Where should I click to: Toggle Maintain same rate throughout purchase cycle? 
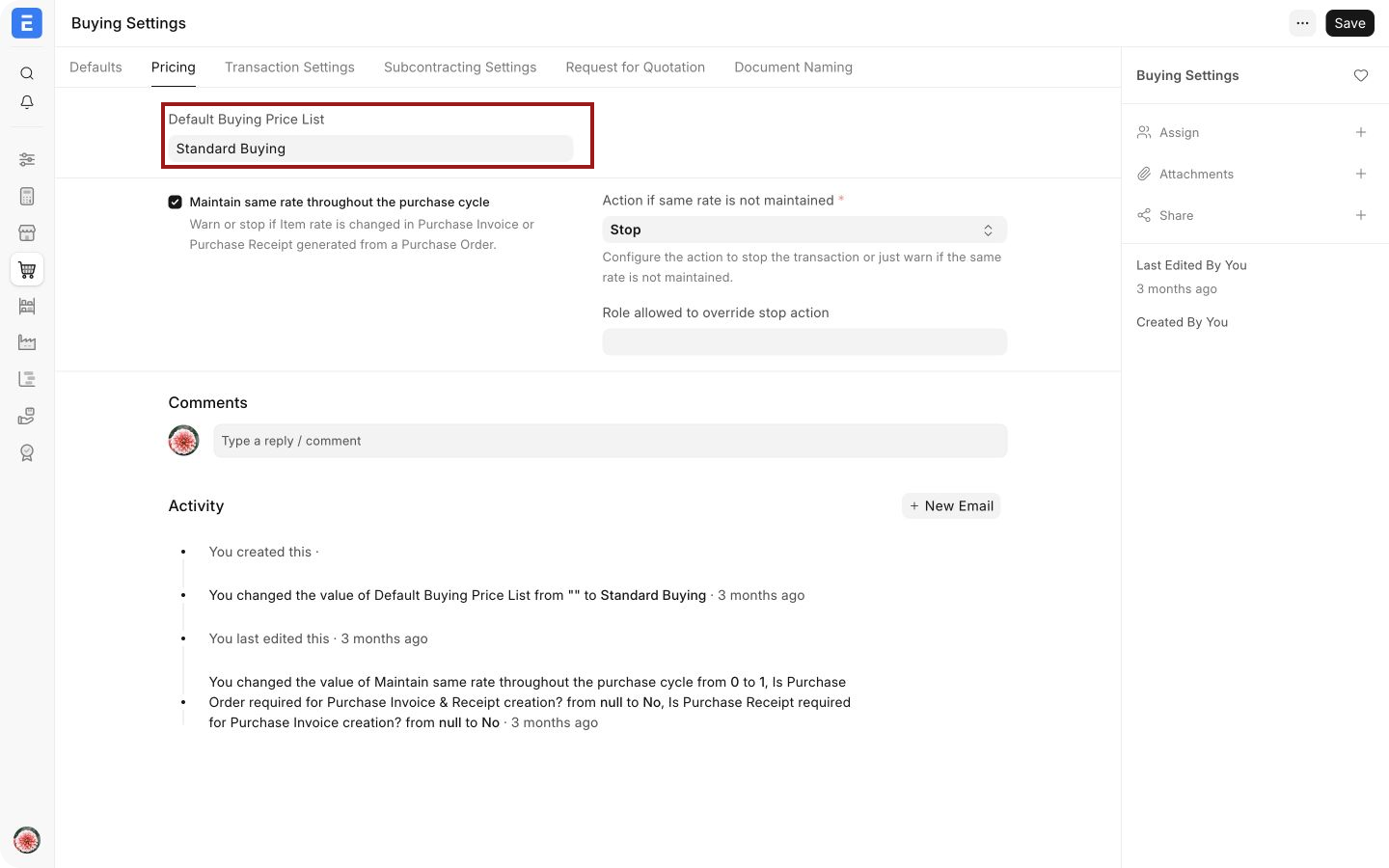175,202
